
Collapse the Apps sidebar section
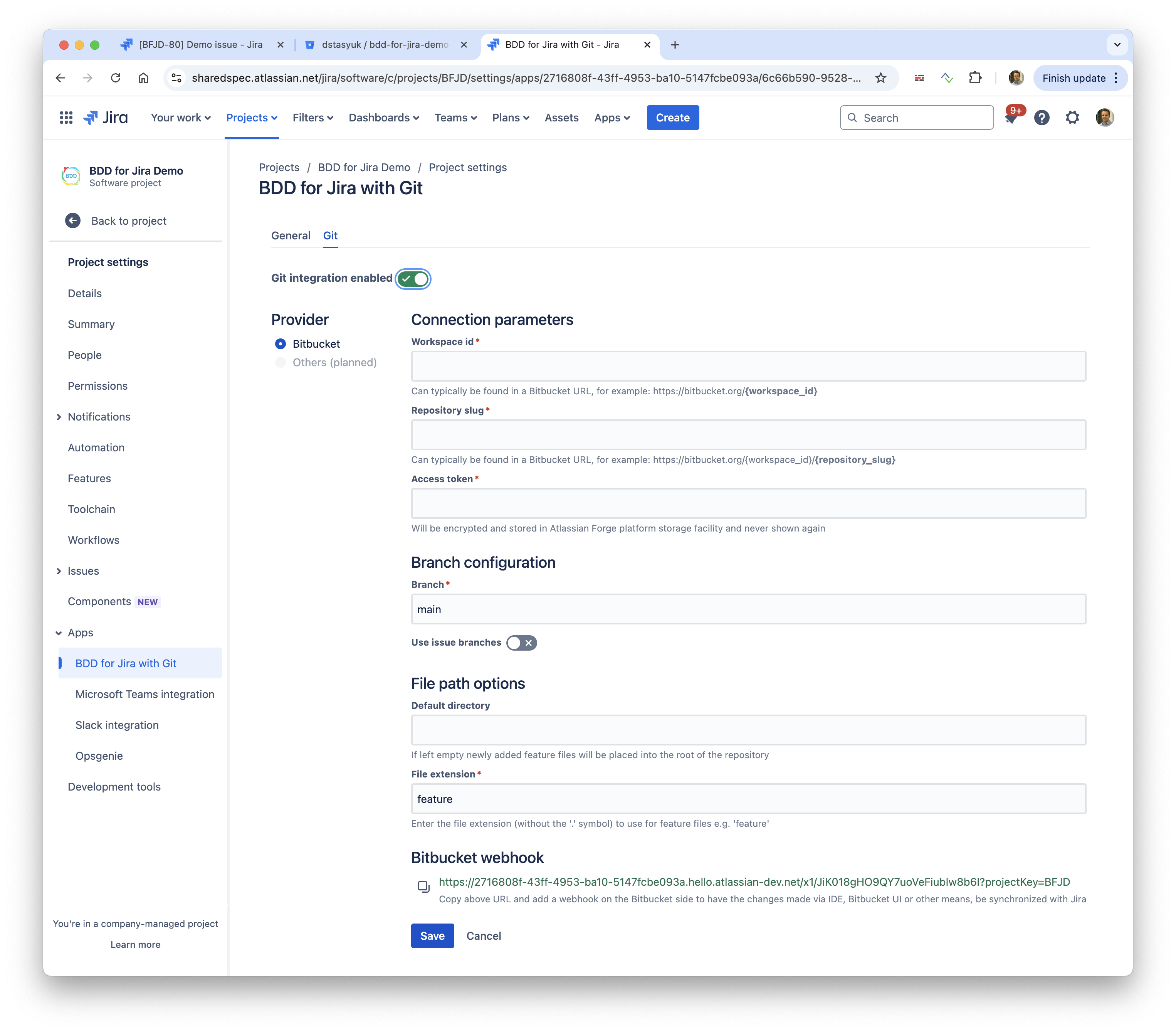(59, 633)
